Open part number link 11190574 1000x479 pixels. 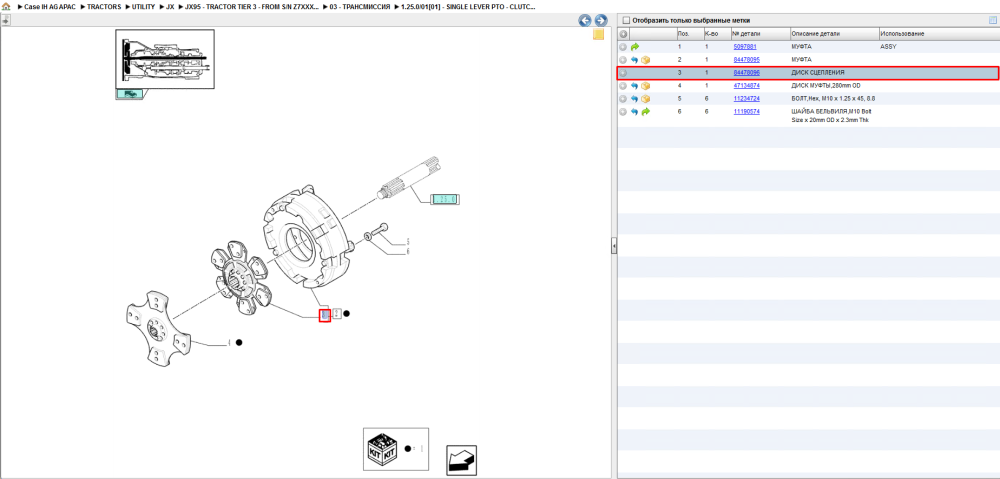click(746, 112)
